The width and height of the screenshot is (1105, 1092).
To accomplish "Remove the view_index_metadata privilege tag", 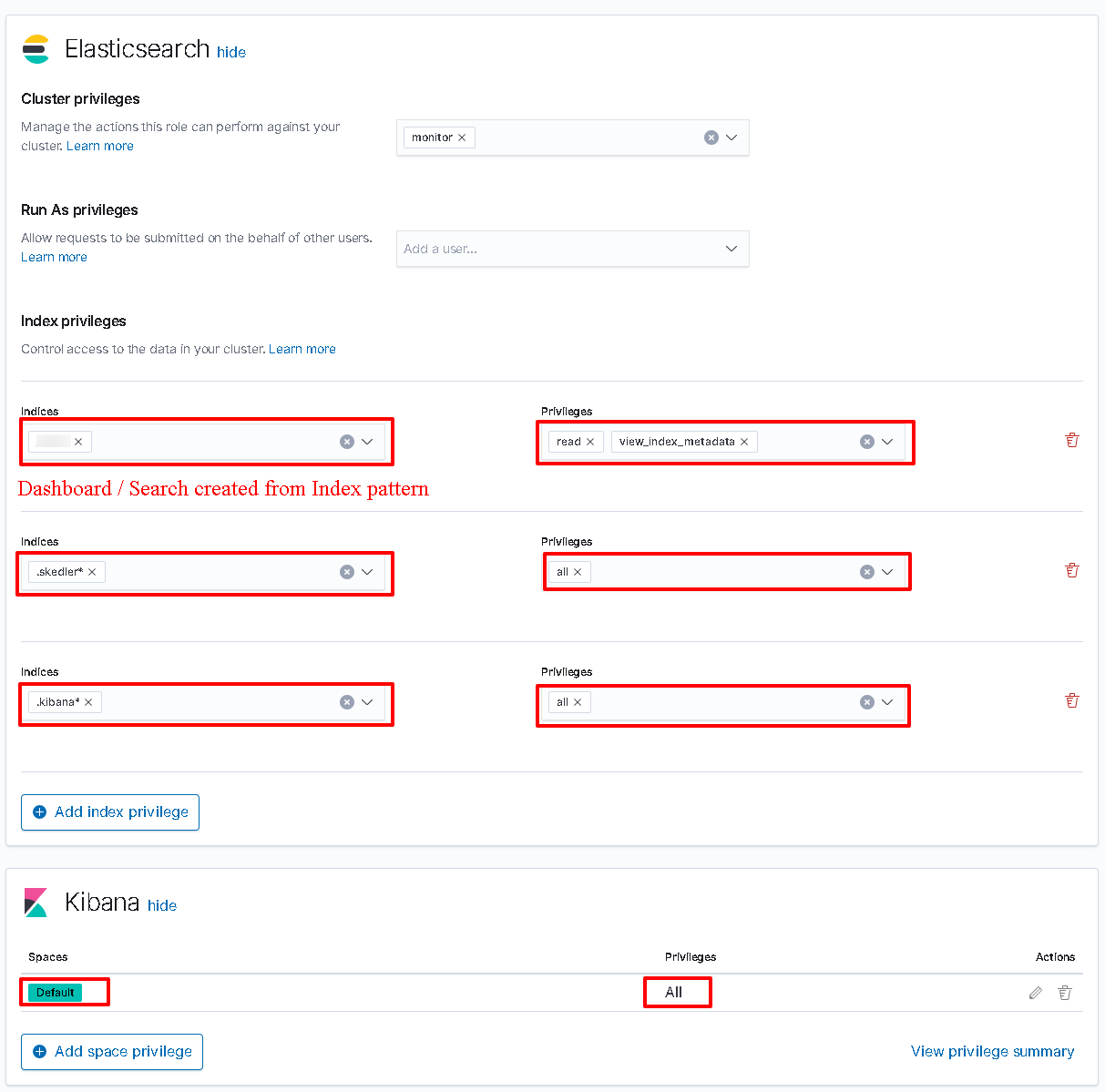I will (x=744, y=442).
